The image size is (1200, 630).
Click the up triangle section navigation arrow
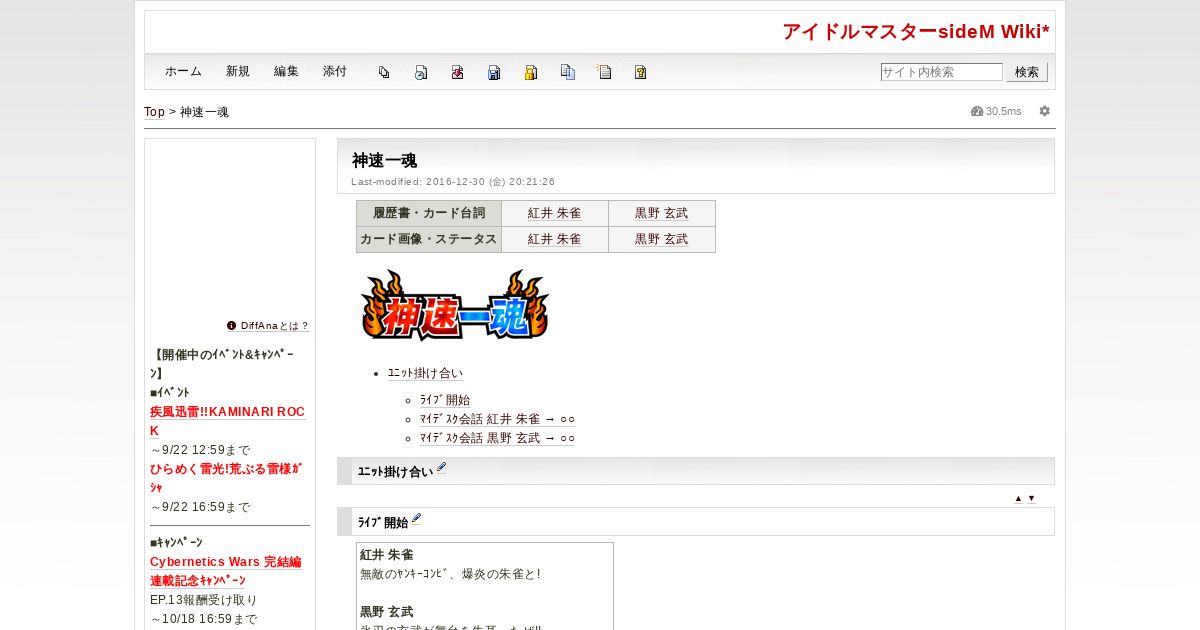click(1018, 498)
